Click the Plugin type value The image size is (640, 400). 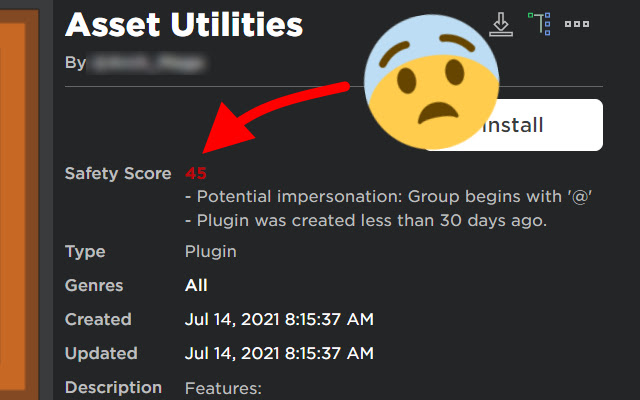[211, 252]
